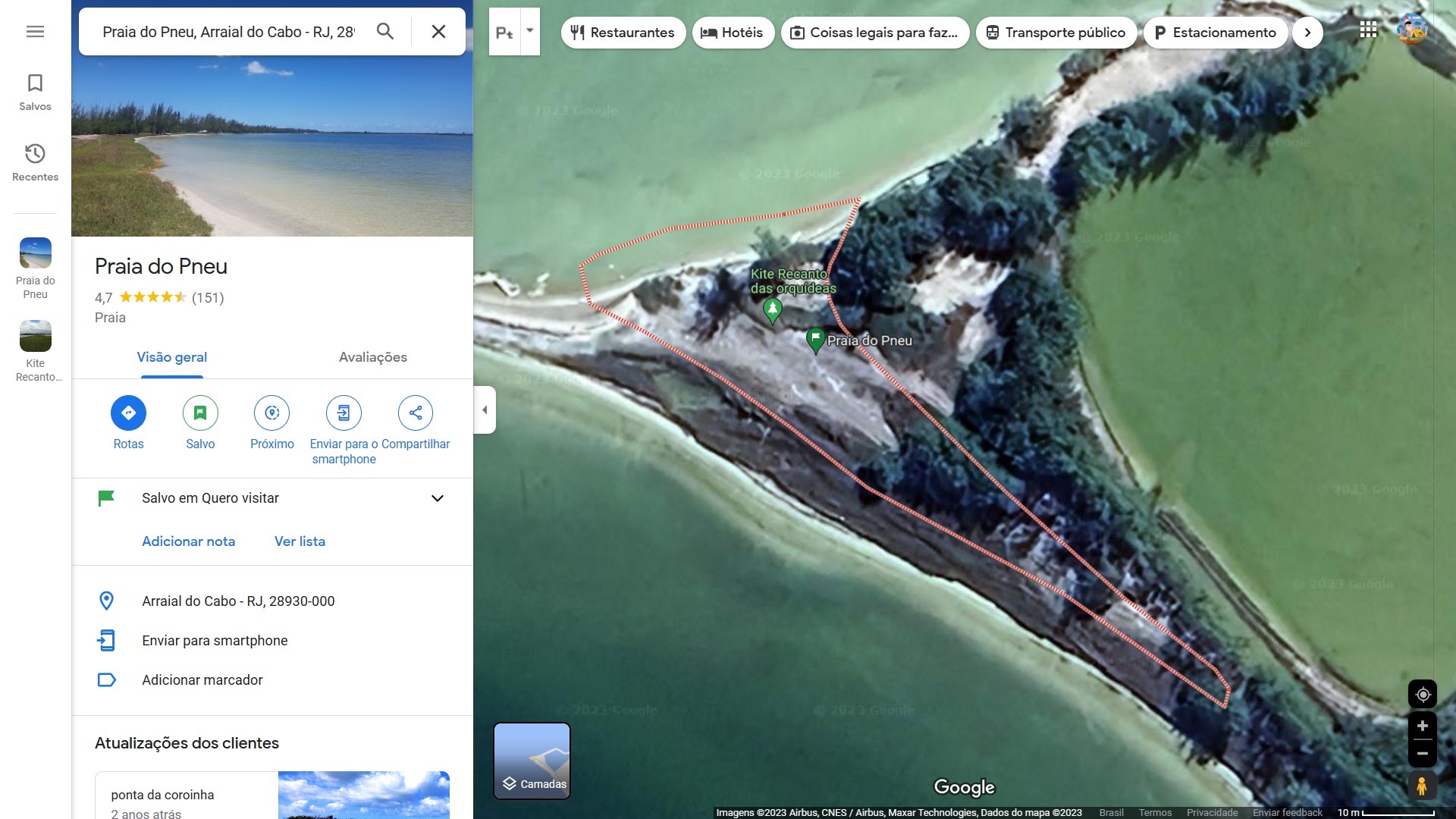Show more category chips arrow
Screen dimensions: 1456x819
point(1307,33)
